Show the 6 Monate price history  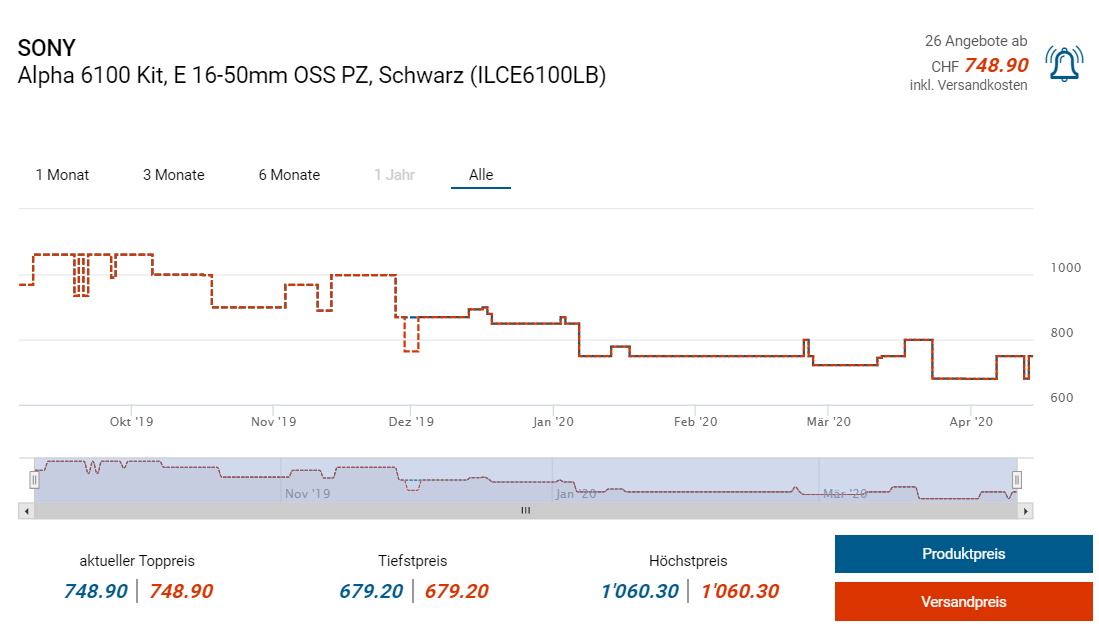click(289, 175)
